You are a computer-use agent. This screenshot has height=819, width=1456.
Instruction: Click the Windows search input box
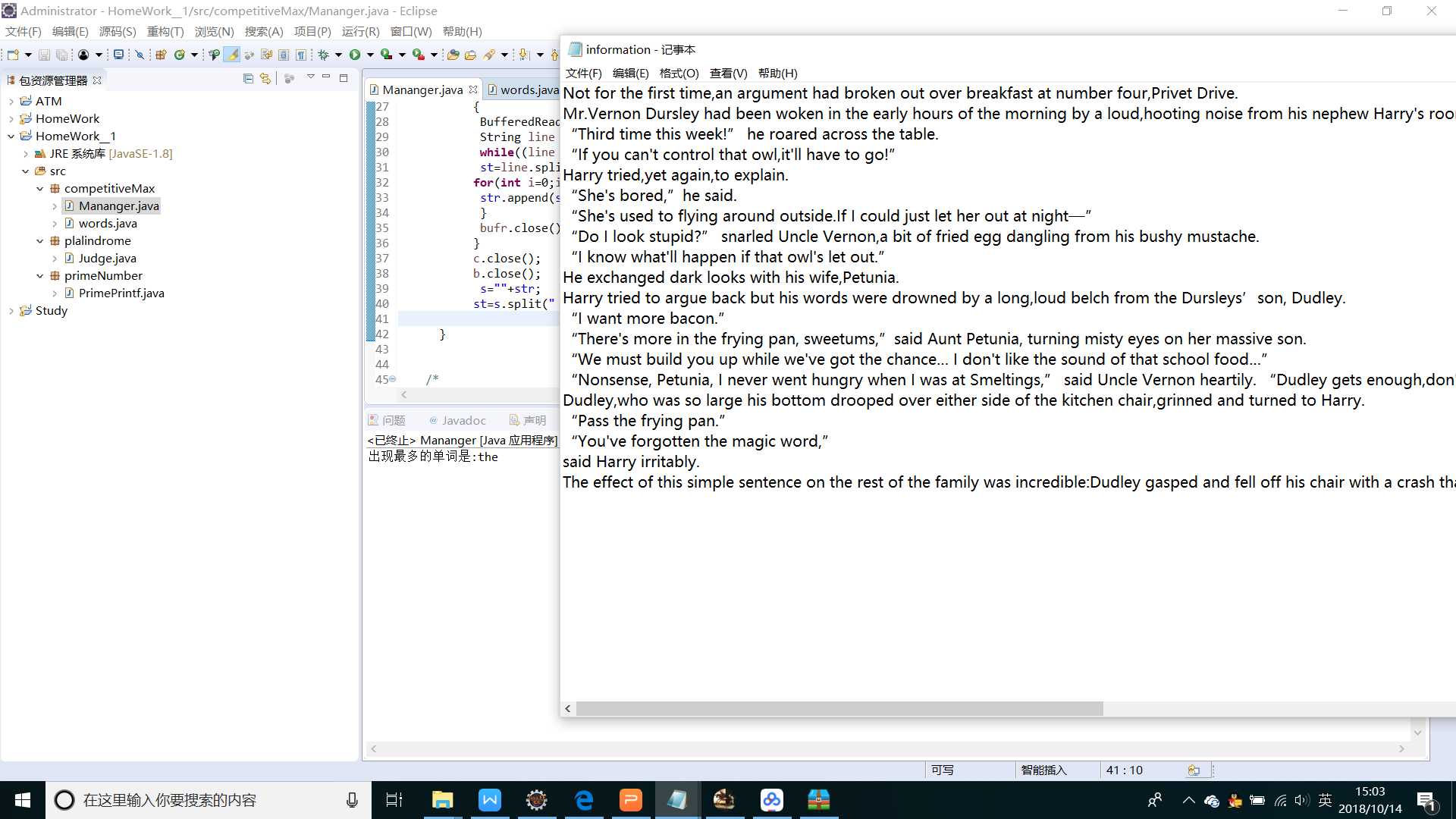(x=209, y=800)
